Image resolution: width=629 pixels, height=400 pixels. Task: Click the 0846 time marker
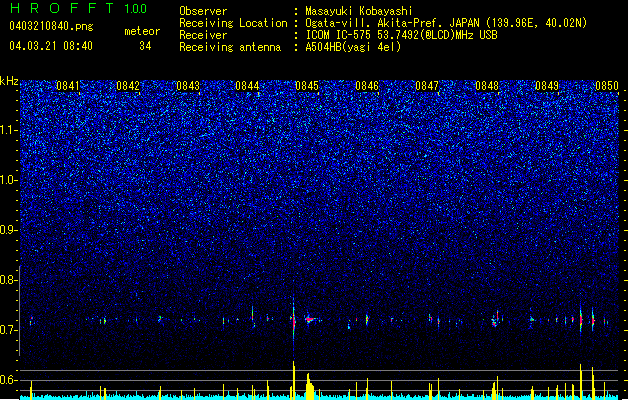point(367,86)
